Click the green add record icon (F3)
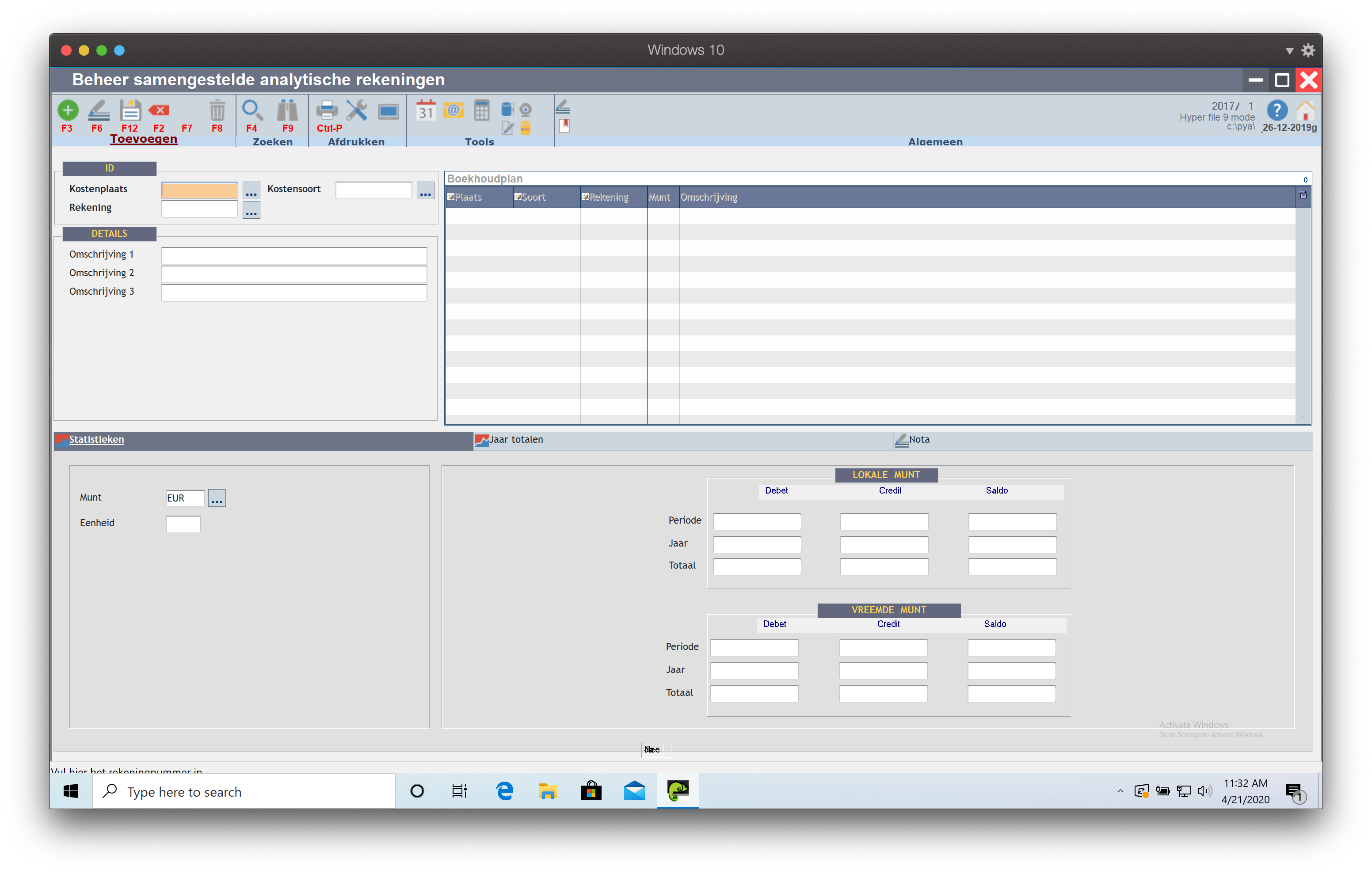The image size is (1372, 874). click(68, 110)
